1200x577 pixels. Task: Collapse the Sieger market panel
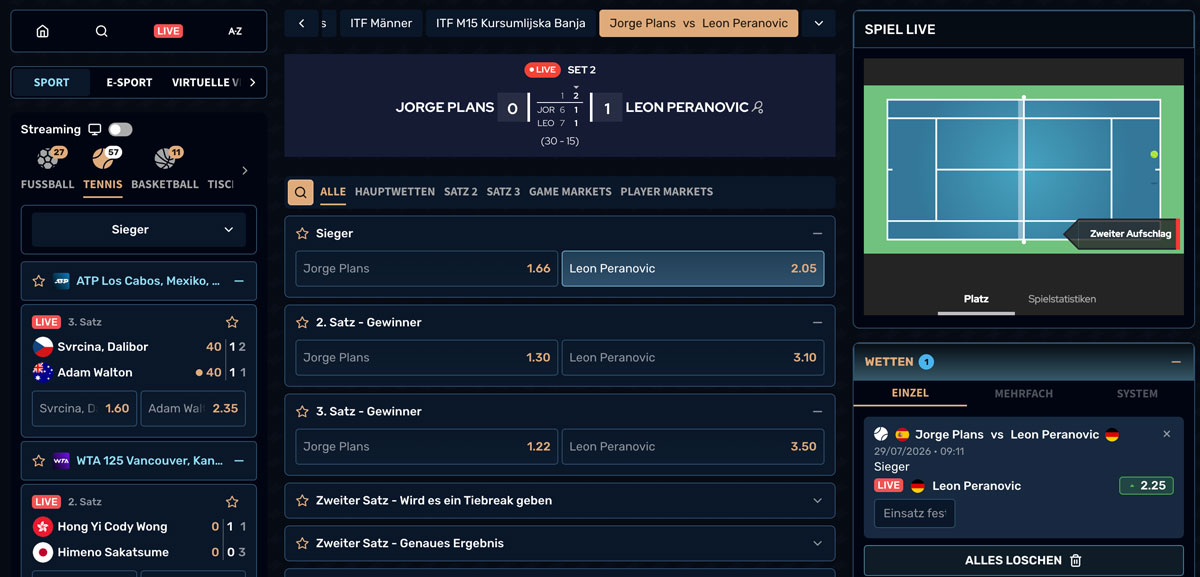click(x=817, y=233)
